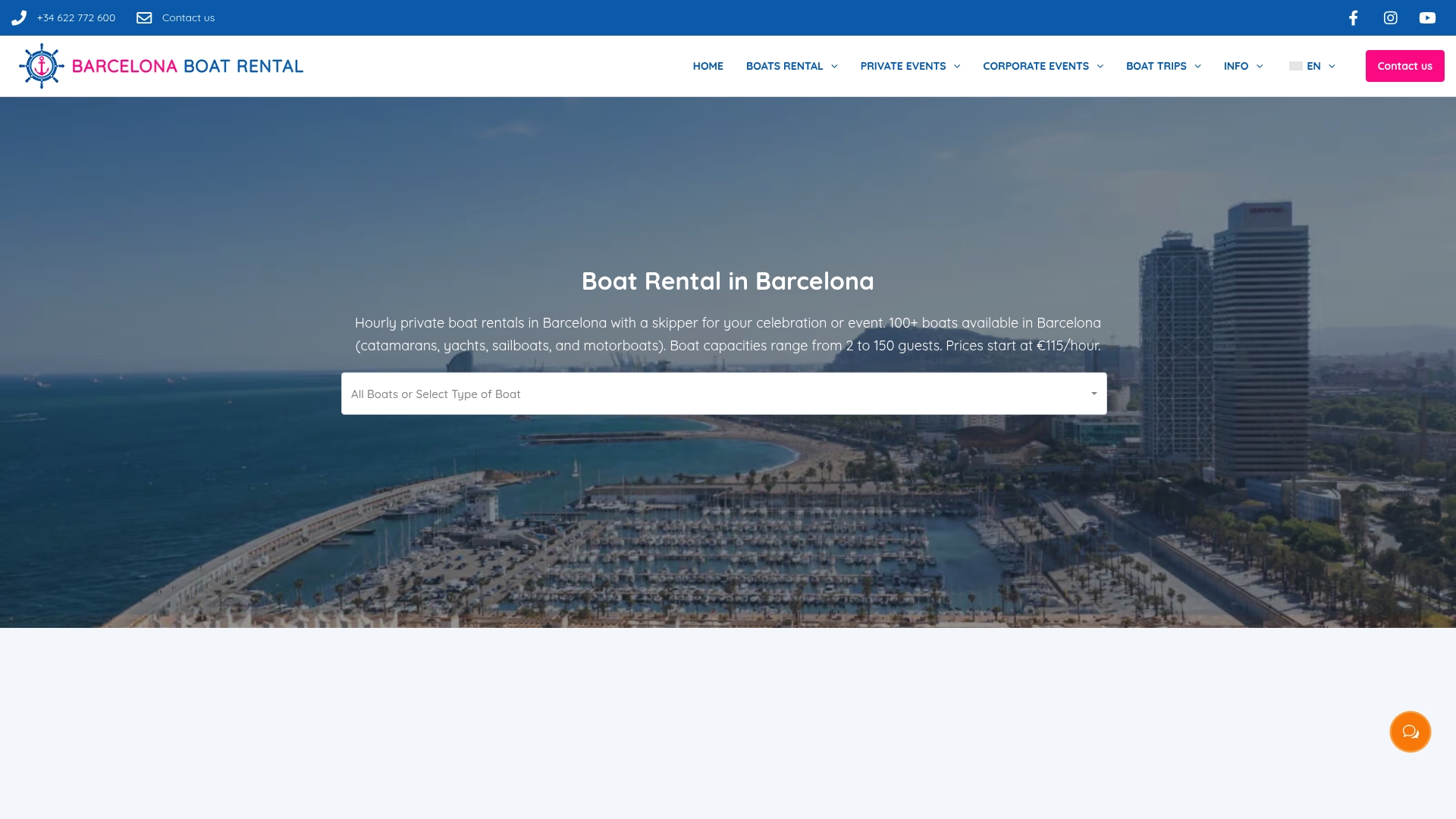Open the 'All Boats or Select Type of Boat' selector
Viewport: 1456px width, 819px height.
[x=723, y=394]
